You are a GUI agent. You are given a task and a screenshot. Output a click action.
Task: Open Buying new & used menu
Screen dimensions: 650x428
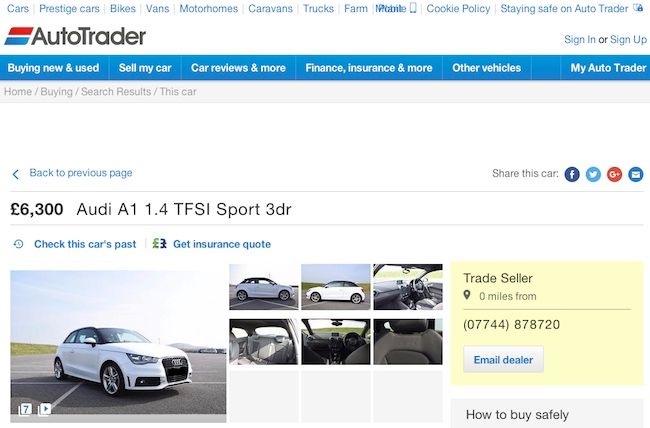pos(53,68)
